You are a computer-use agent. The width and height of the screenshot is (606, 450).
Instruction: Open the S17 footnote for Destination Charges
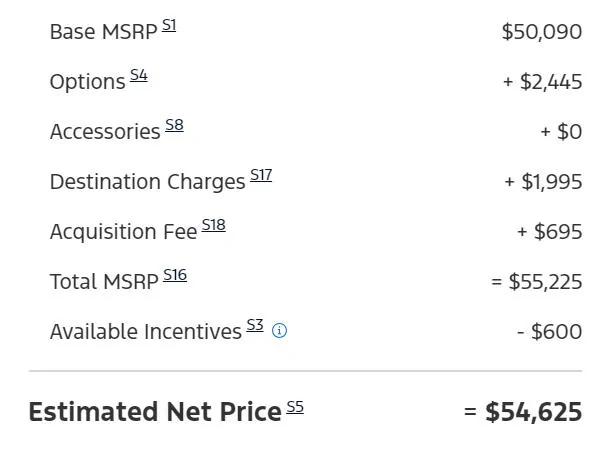point(261,176)
